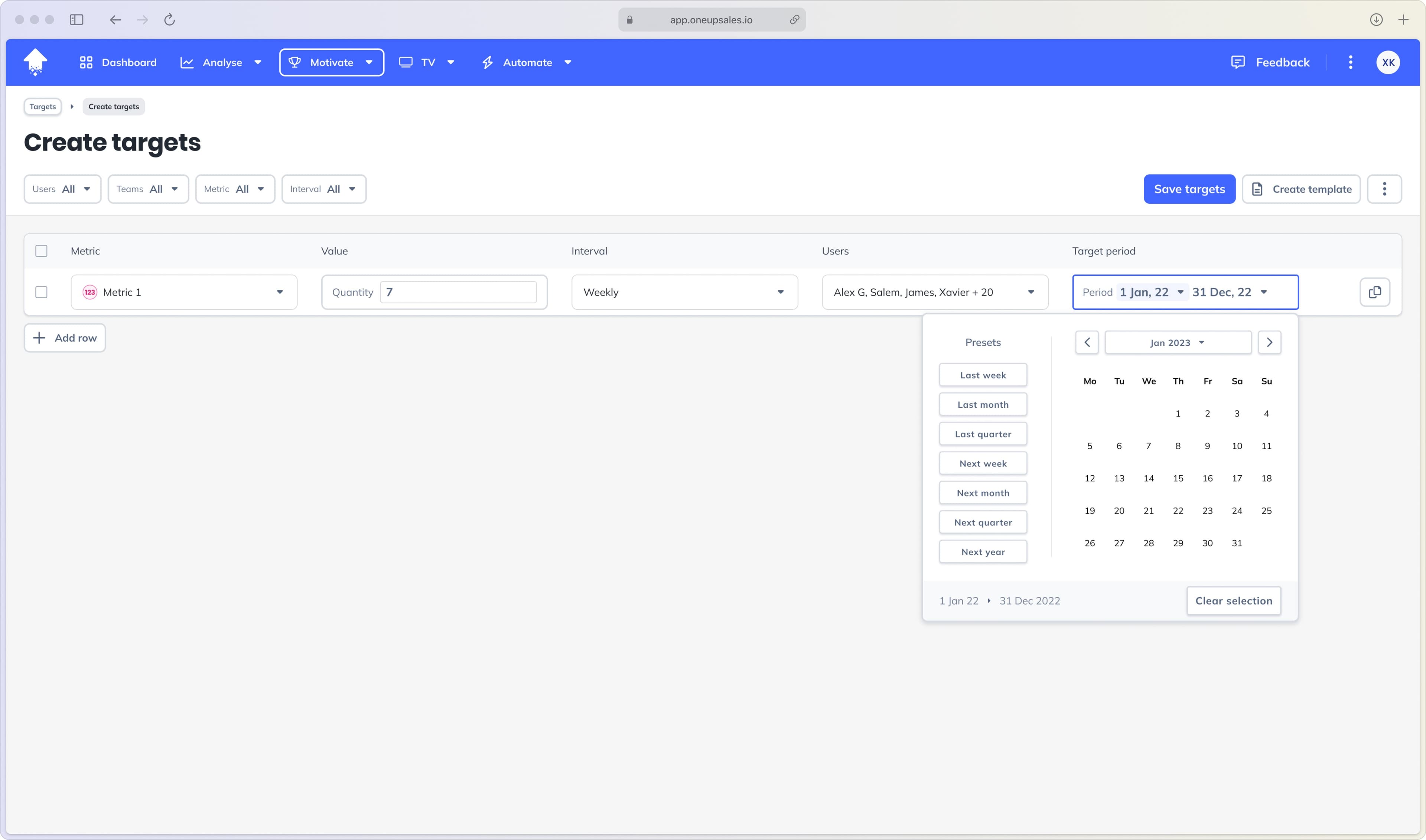Image resolution: width=1426 pixels, height=840 pixels.
Task: Click the Quantity value input field
Action: tap(458, 292)
